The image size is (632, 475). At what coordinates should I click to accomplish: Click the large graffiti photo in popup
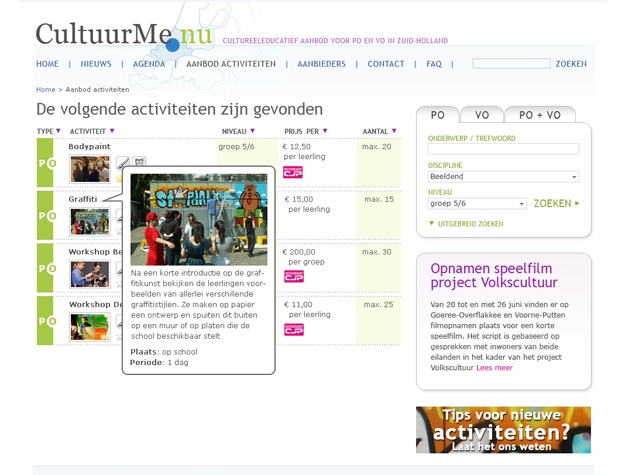(199, 219)
